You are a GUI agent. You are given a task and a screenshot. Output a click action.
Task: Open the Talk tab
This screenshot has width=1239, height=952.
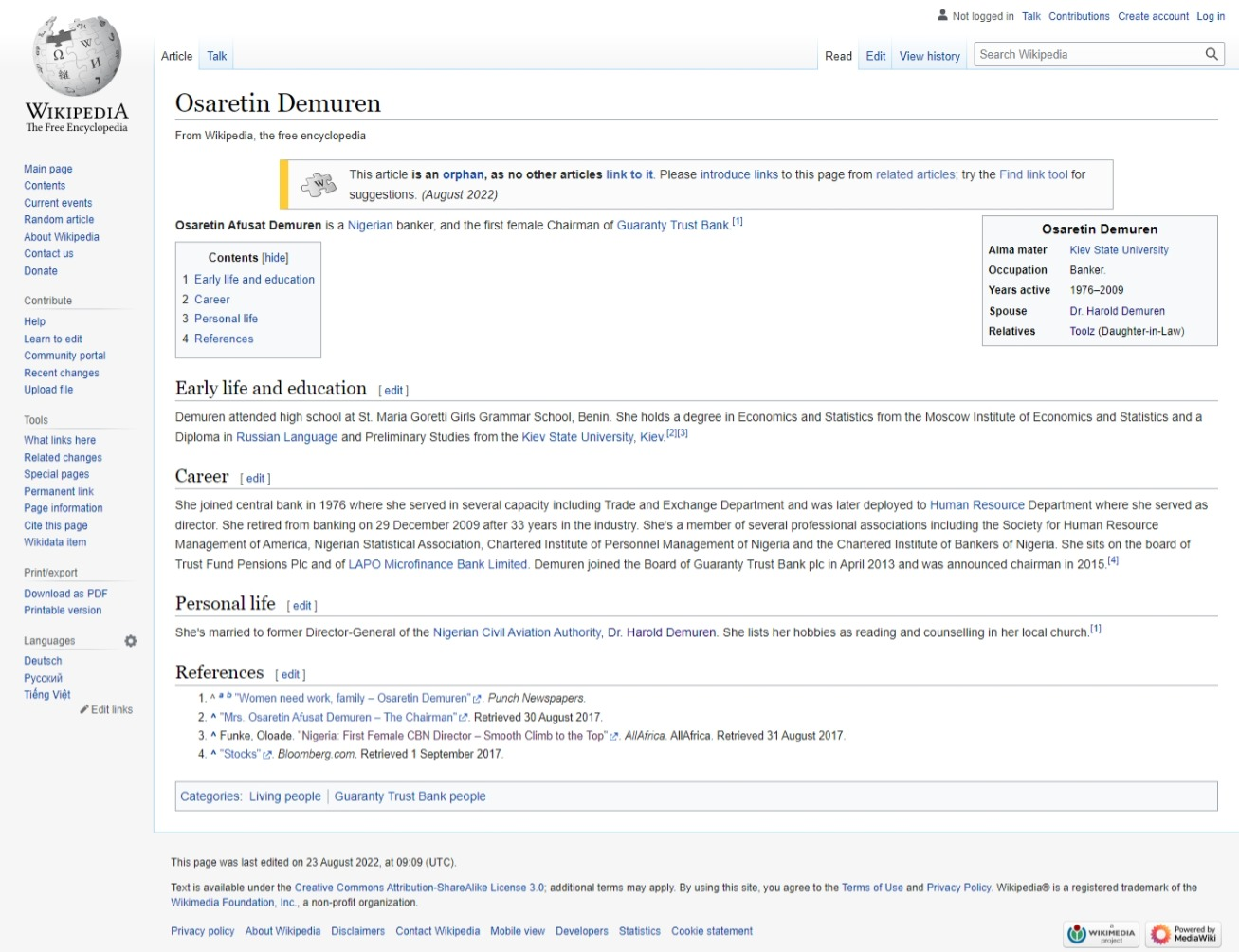(217, 56)
